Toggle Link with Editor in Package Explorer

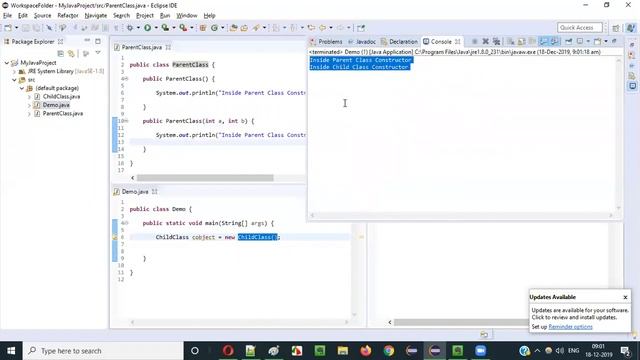(71, 53)
